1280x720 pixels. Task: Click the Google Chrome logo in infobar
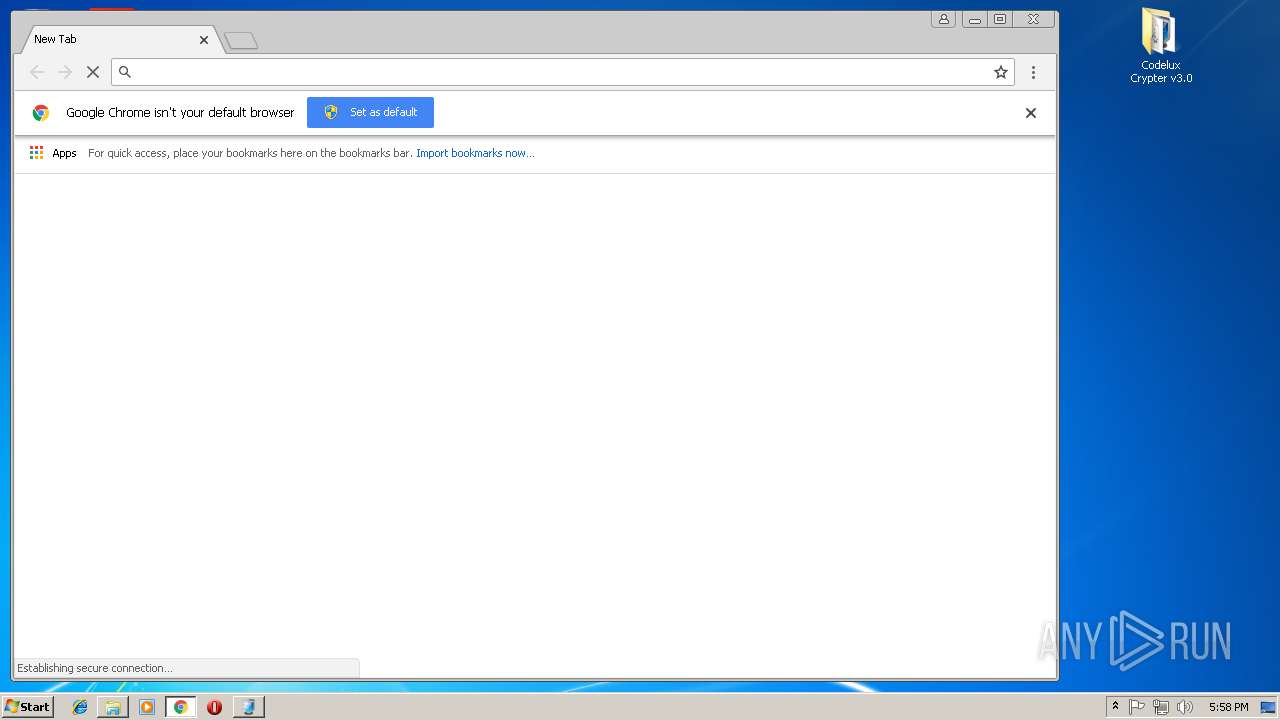coord(41,113)
